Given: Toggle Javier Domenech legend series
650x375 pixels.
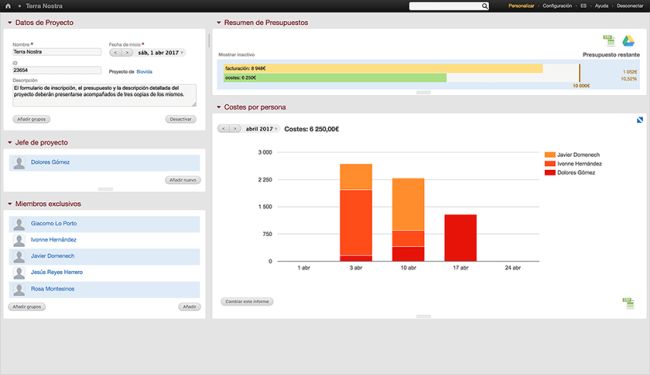Looking at the screenshot, I should [x=572, y=155].
